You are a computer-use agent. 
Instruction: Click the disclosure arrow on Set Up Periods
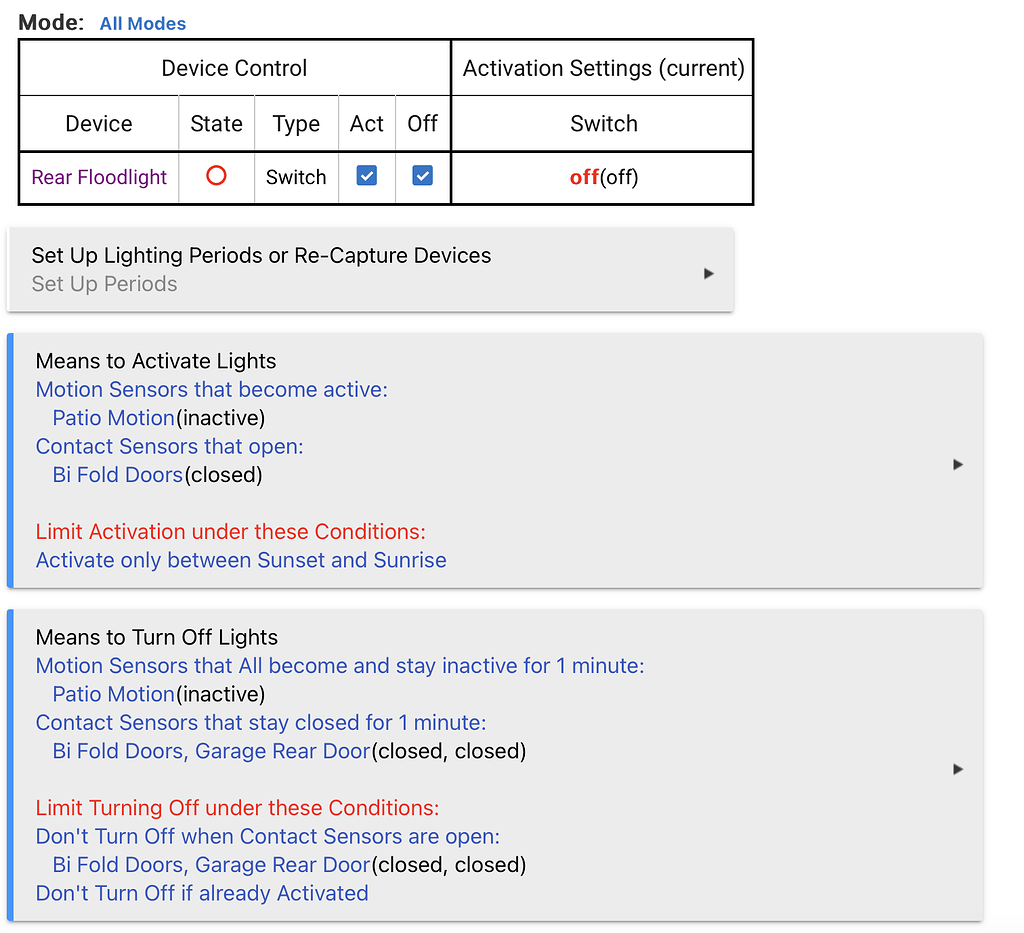click(x=708, y=271)
